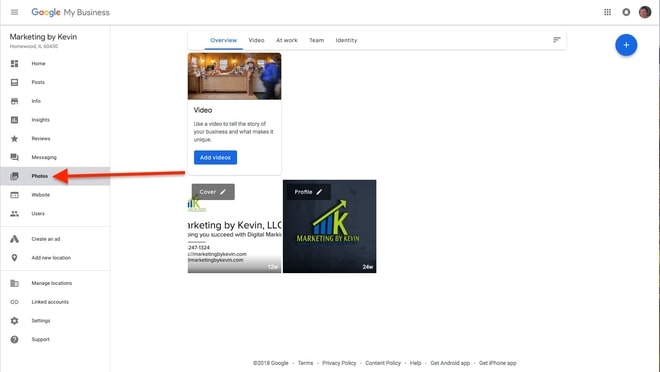Open the sort filter icon
Image resolution: width=660 pixels, height=372 pixels.
pos(556,40)
